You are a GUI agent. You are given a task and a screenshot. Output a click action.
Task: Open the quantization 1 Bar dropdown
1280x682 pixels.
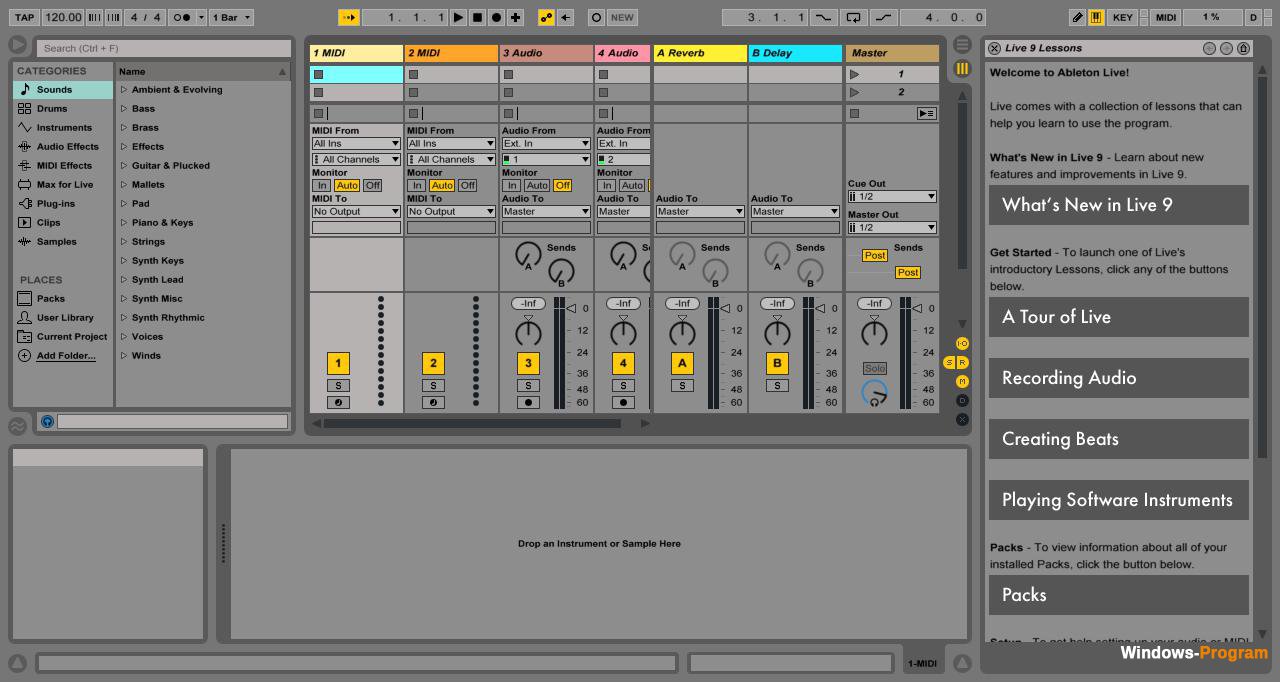coord(233,17)
